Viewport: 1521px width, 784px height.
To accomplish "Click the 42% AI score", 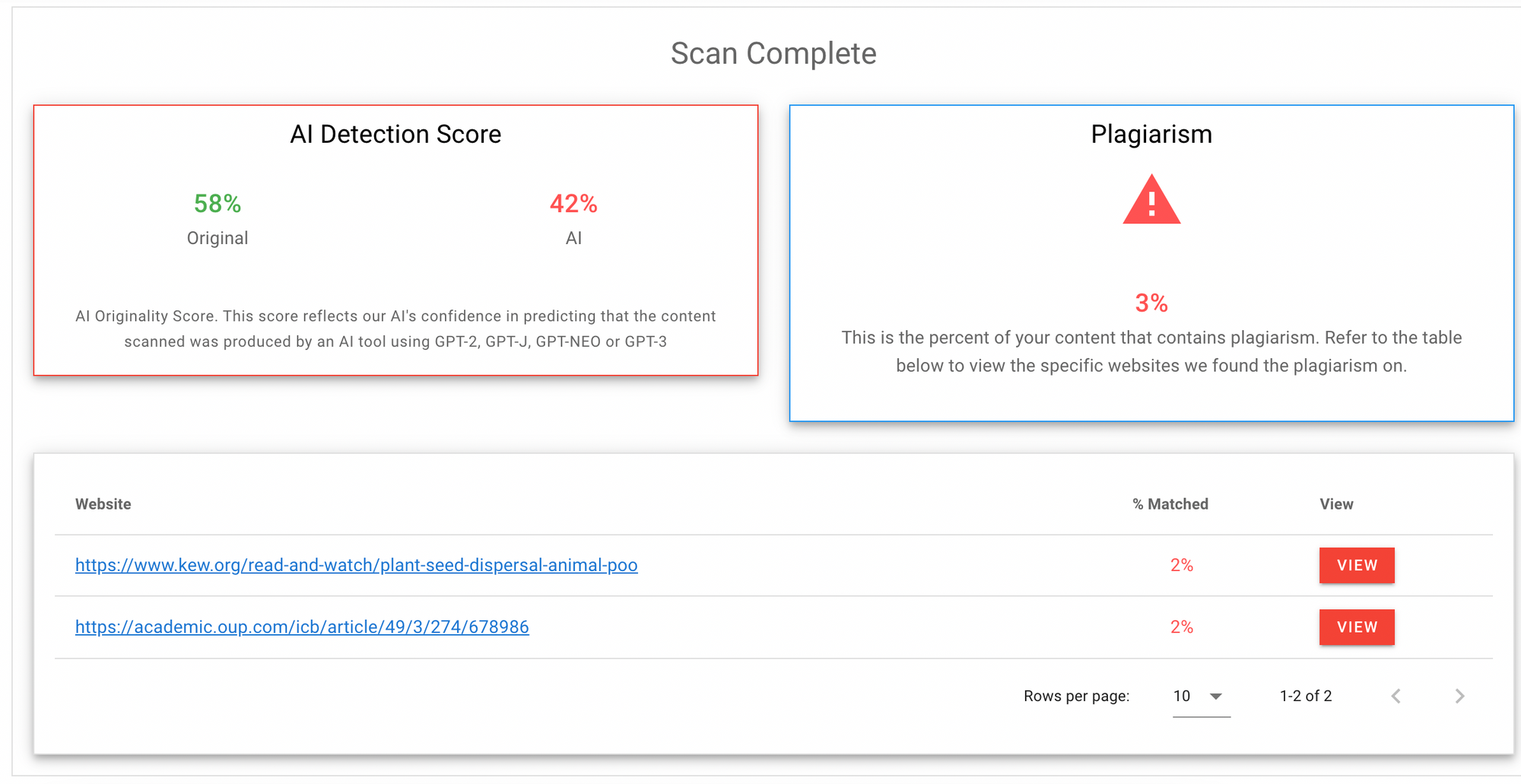I will tap(573, 204).
